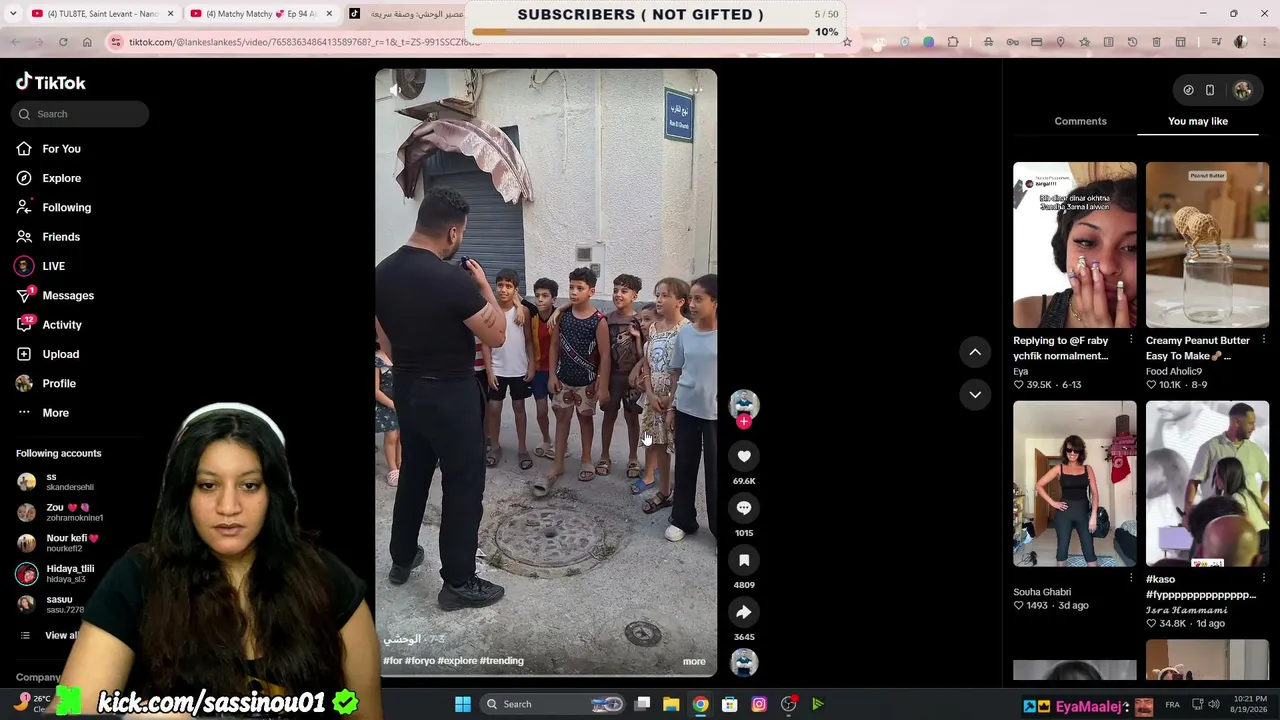Click the #foryo hashtag
This screenshot has width=1280, height=720.
420,661
